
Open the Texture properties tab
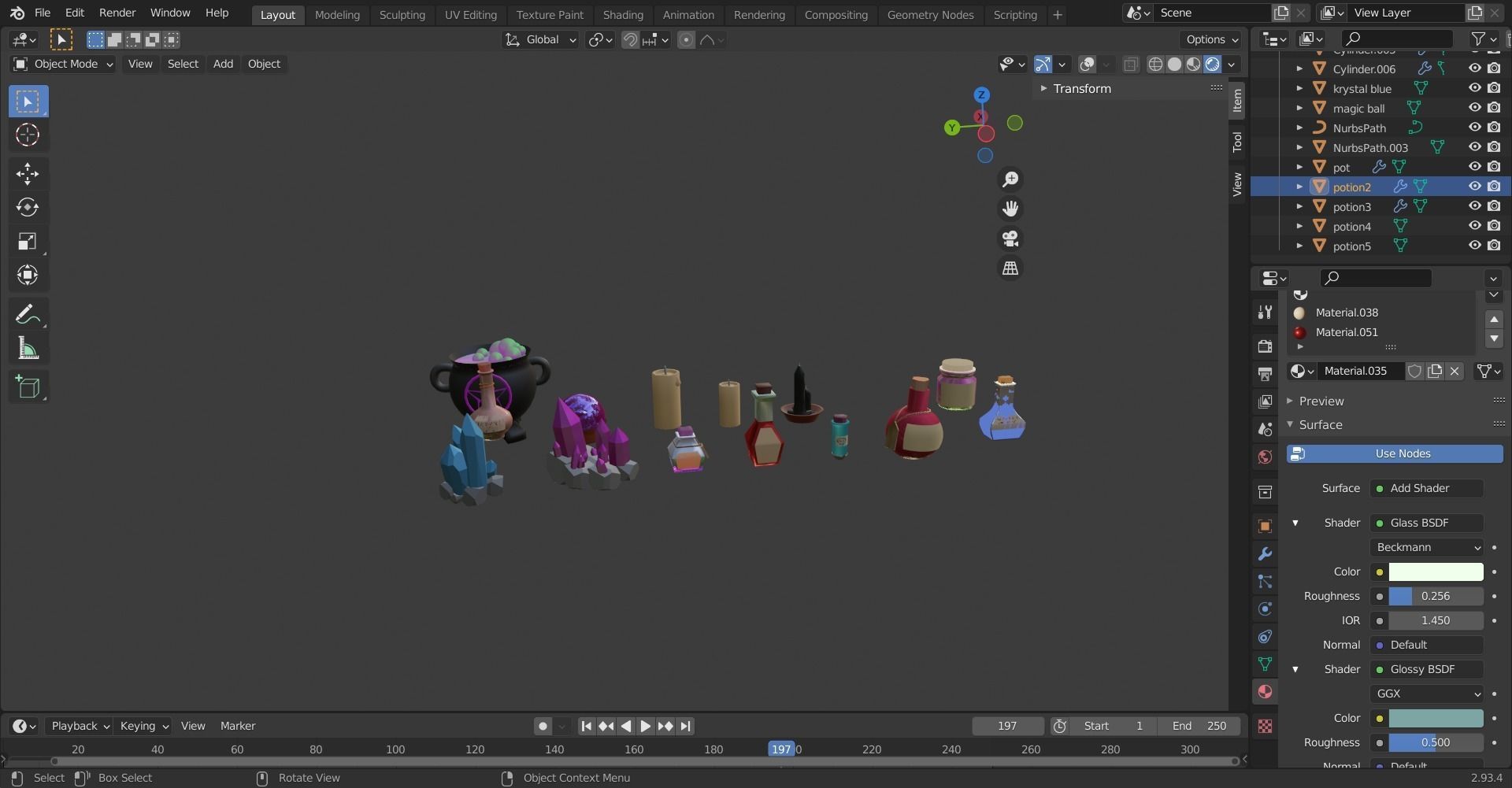(1265, 726)
